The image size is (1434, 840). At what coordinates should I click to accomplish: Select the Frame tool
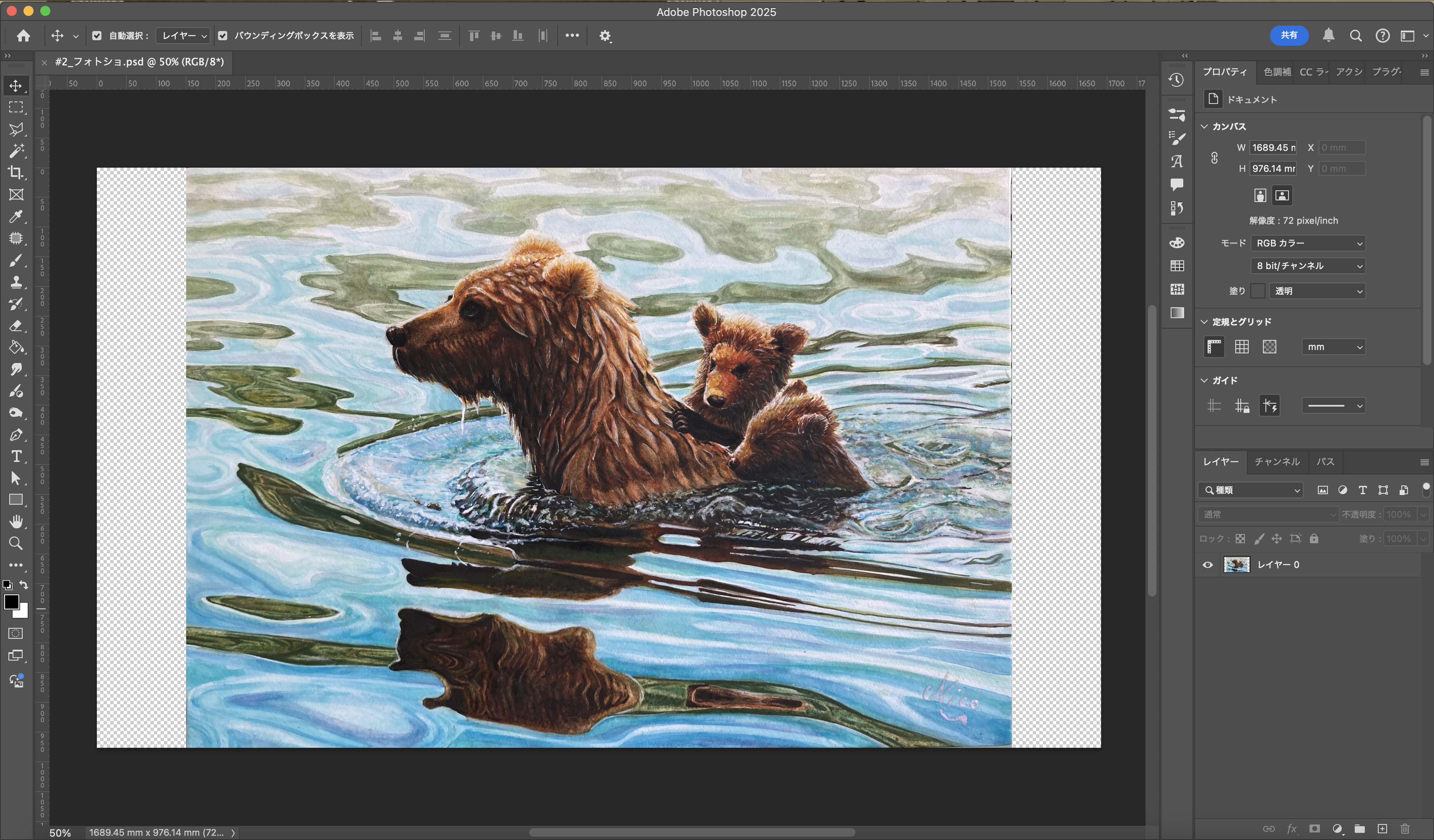pyautogui.click(x=16, y=194)
